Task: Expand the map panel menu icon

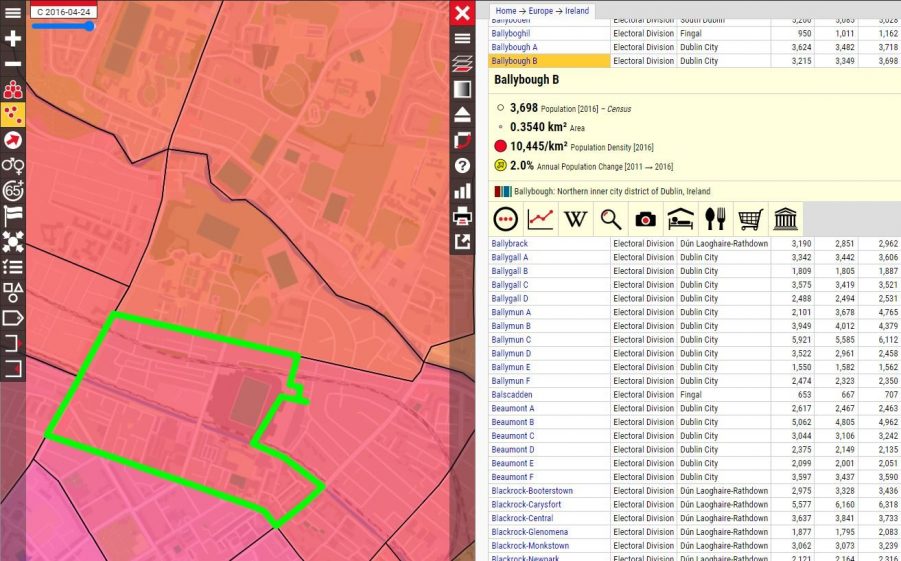Action: pyautogui.click(x=462, y=39)
